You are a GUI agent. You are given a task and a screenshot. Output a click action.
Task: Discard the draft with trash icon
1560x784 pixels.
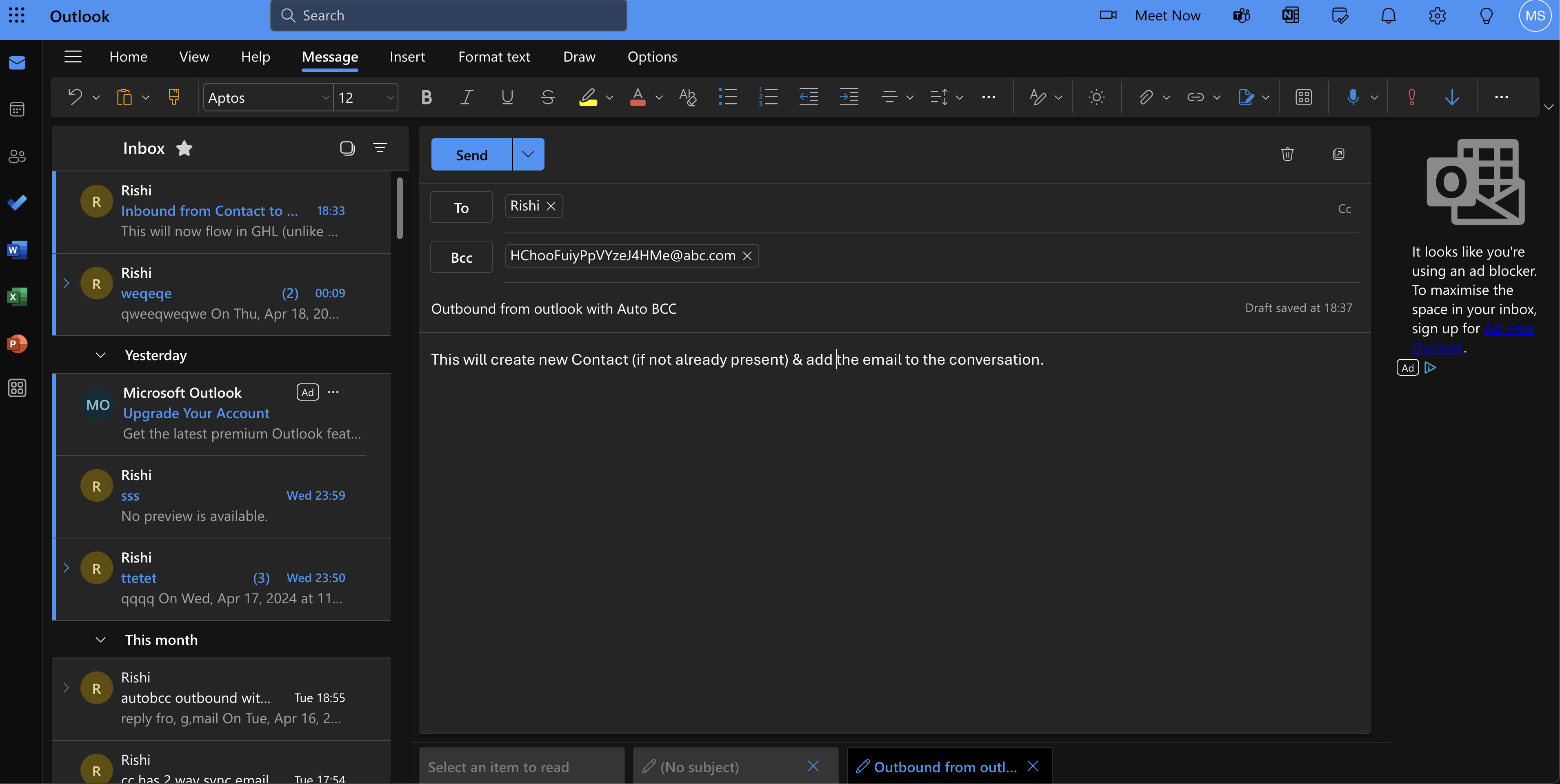point(1287,154)
